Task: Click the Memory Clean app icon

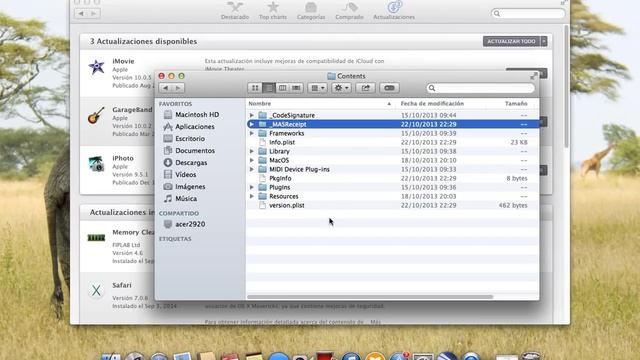Action: [96, 238]
